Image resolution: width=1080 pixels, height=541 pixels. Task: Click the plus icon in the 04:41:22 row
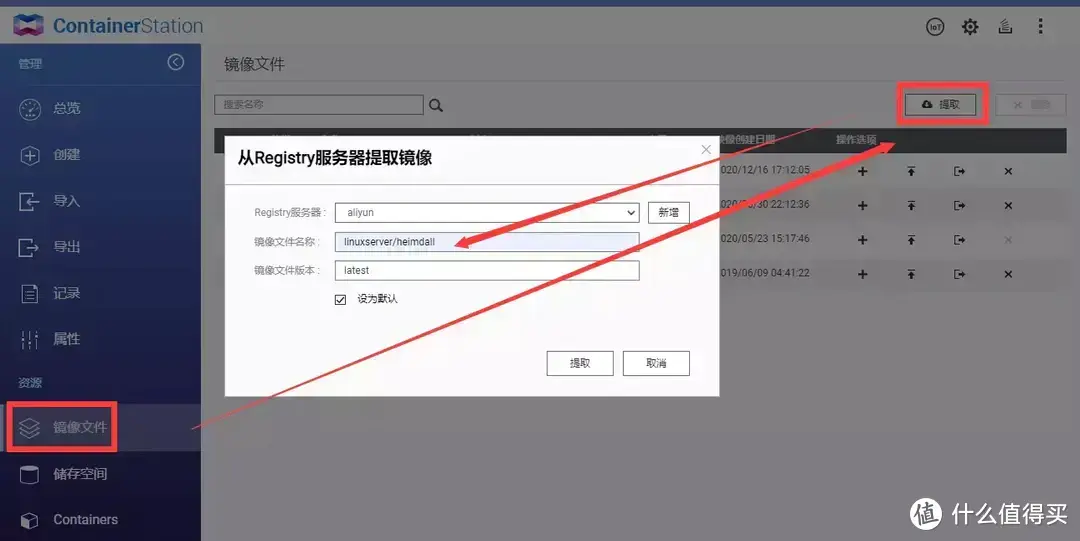point(862,274)
